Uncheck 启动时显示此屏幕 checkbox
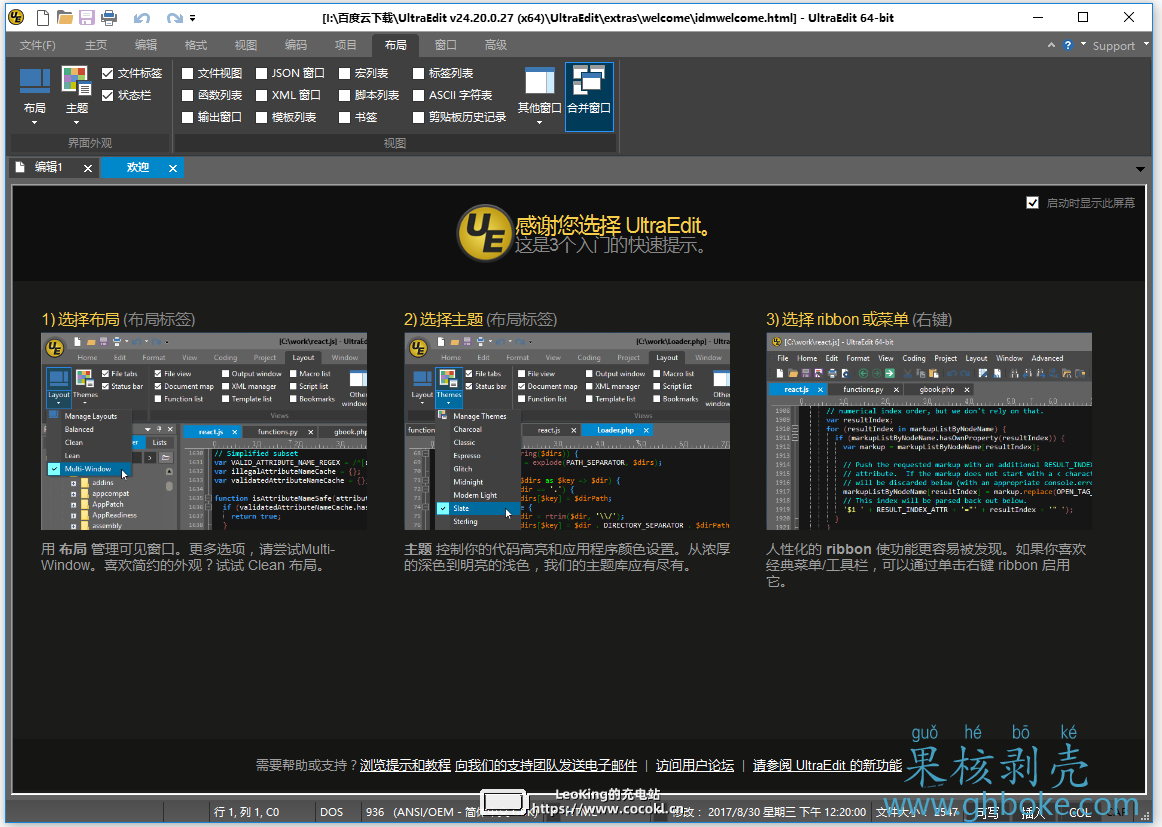 point(1032,202)
